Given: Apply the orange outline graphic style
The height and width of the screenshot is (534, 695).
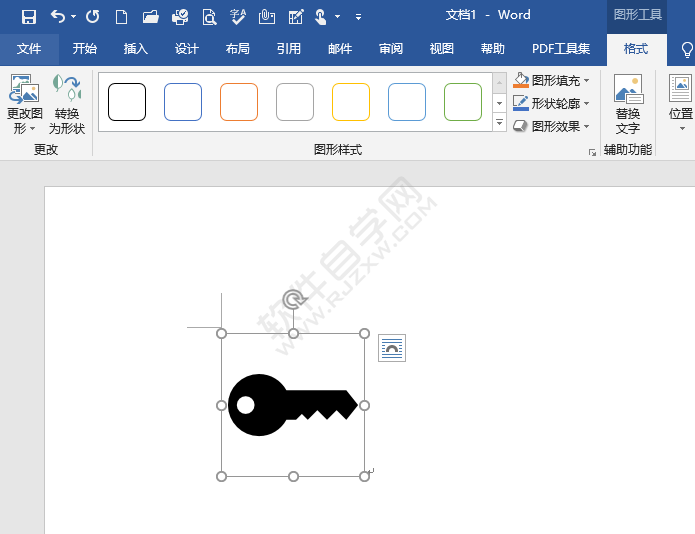Looking at the screenshot, I should coord(239,102).
